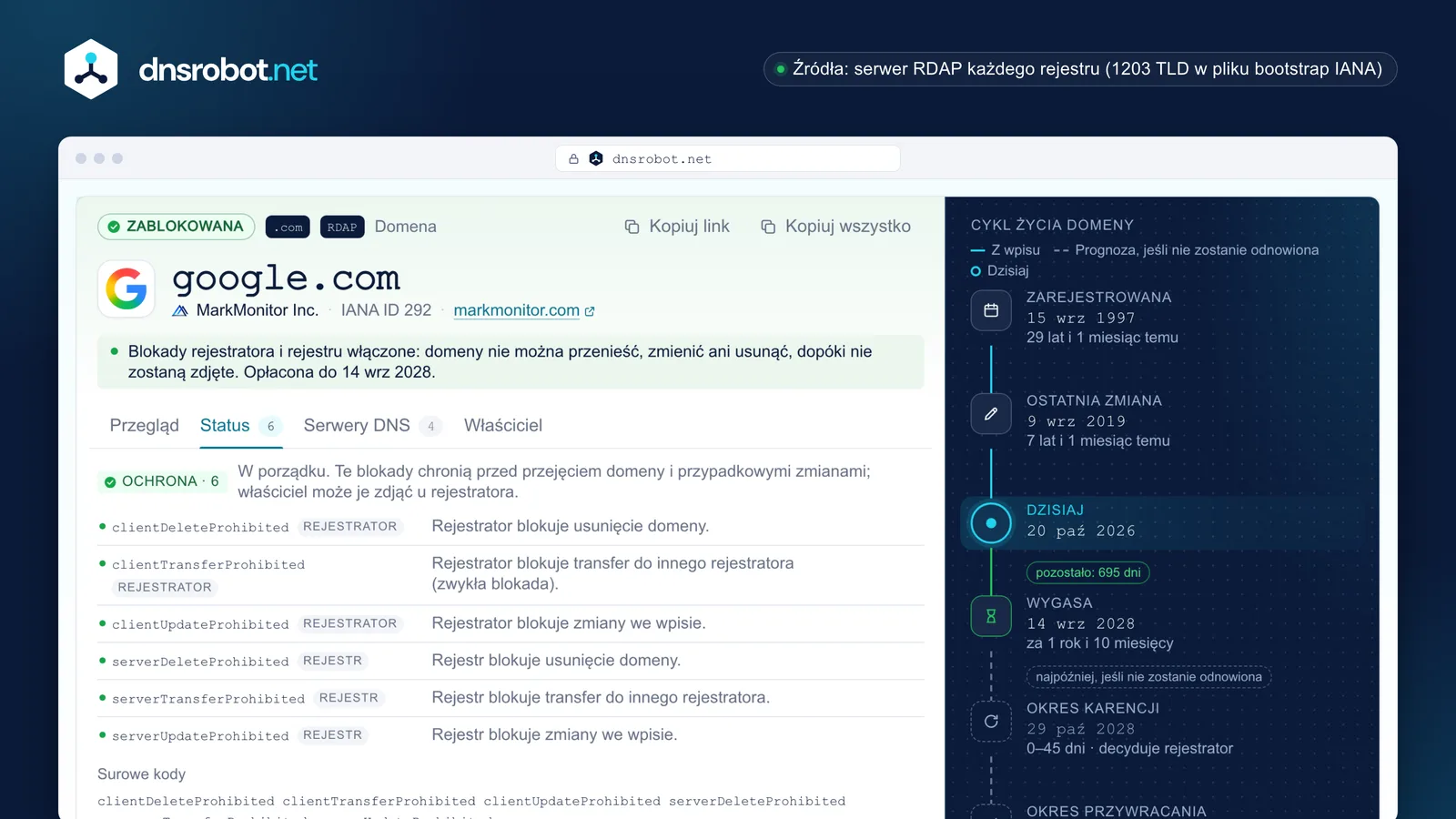Click the DZISIAJ timeline marker
Viewport: 1456px width, 819px height.
pyautogui.click(x=991, y=523)
